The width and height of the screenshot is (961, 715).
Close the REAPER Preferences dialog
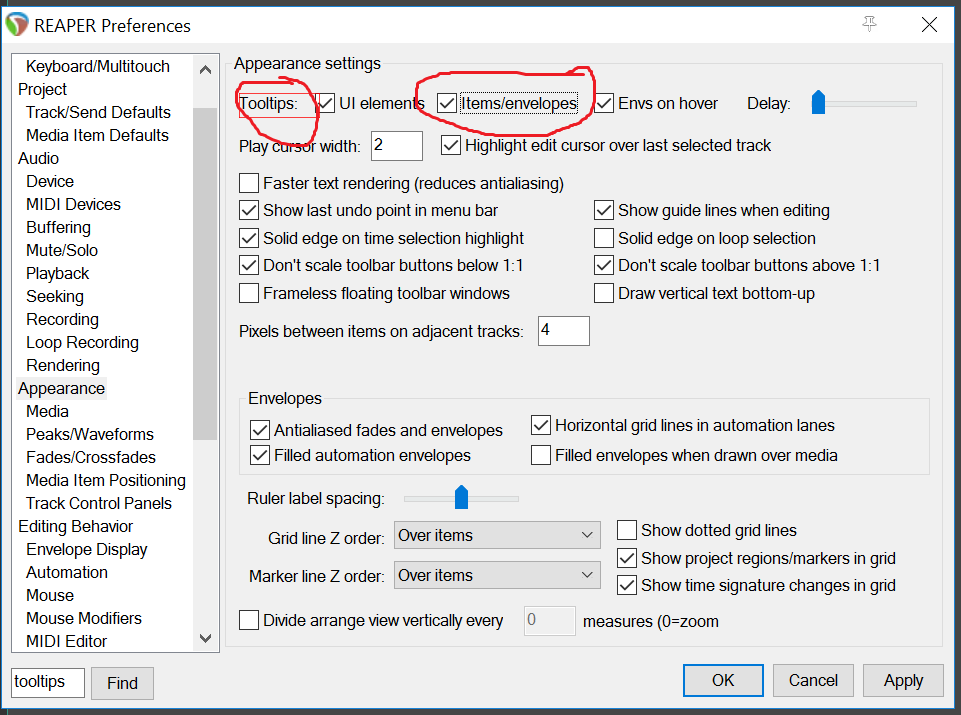pos(931,24)
